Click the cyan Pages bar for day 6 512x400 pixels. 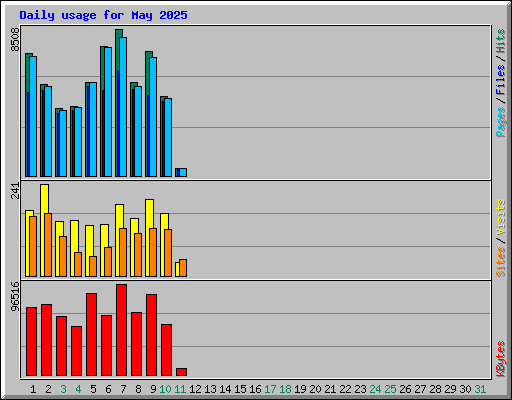(x=108, y=112)
